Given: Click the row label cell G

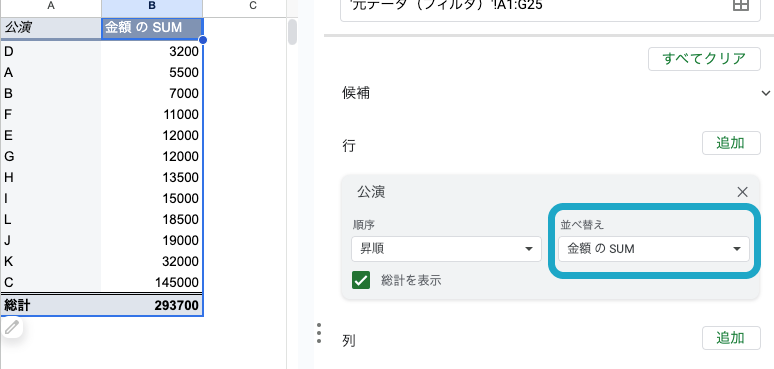Looking at the screenshot, I should 51,156.
